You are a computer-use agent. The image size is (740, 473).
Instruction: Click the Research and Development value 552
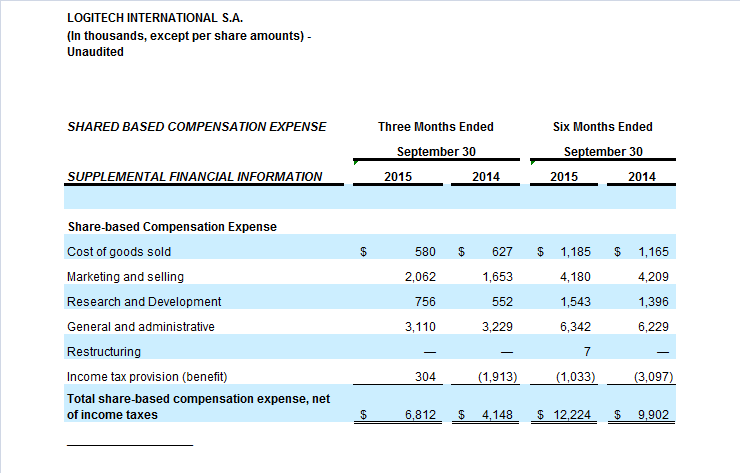(x=502, y=302)
